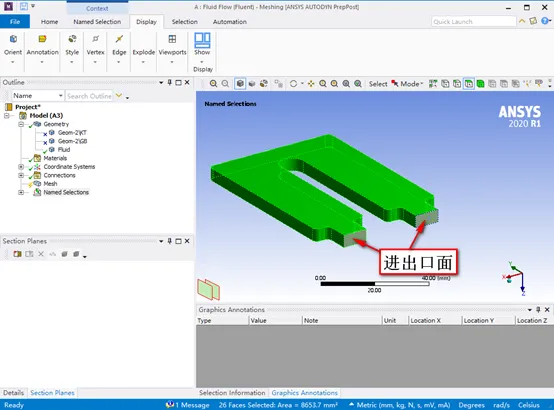Viewport: 554px width, 410px height.
Task: Activate the highlighted face selection filter
Action: [468, 84]
